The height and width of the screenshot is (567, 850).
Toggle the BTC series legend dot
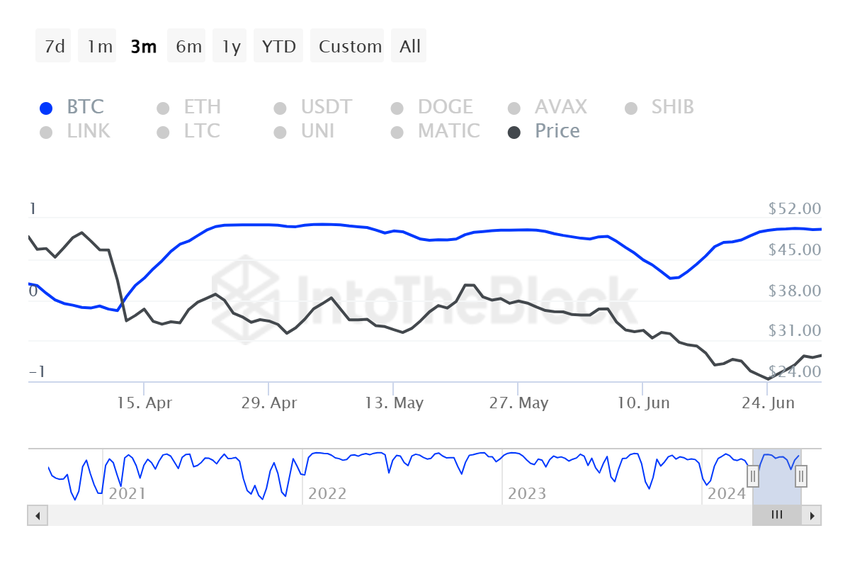[x=46, y=108]
